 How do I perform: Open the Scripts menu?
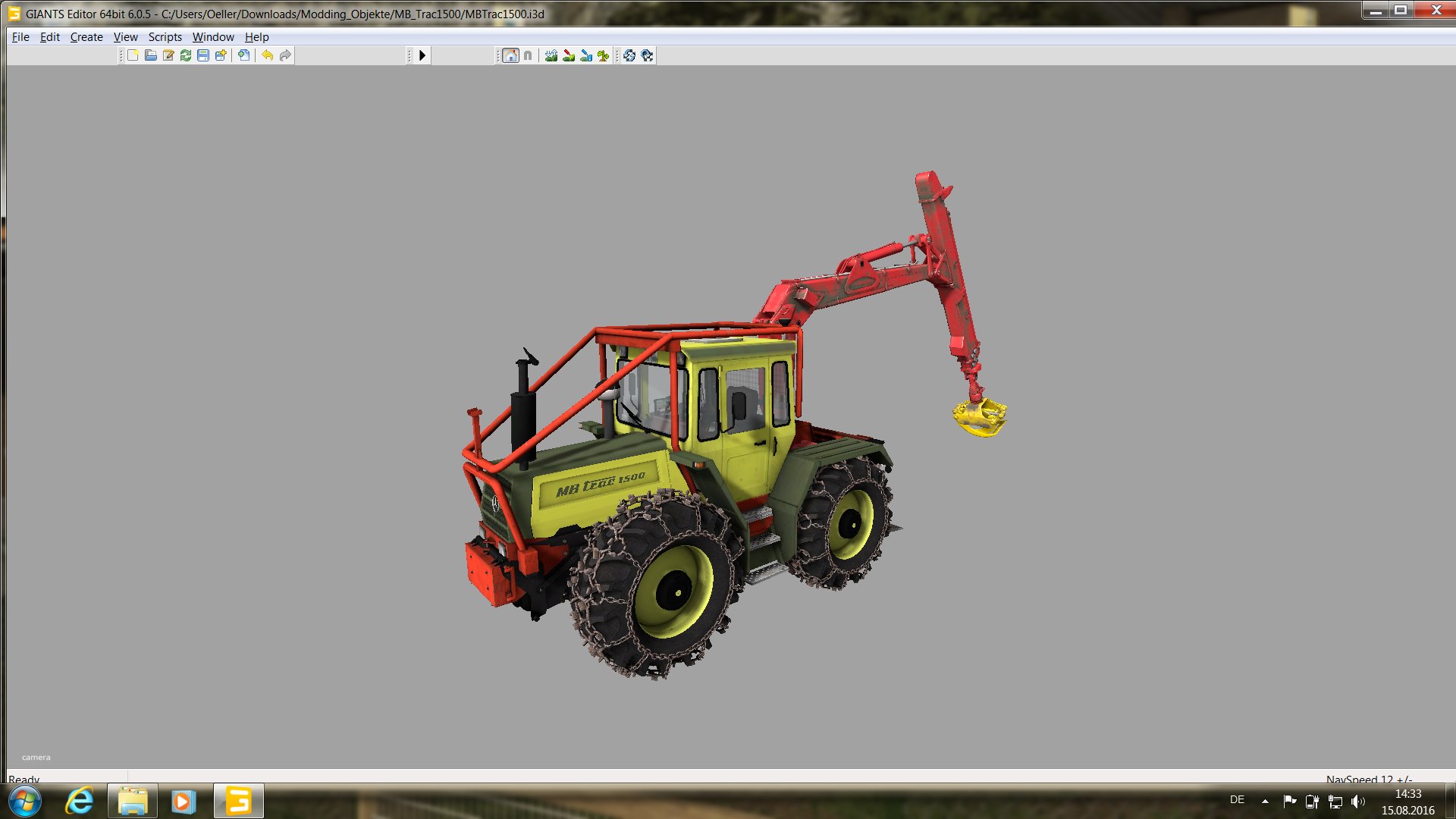point(165,36)
